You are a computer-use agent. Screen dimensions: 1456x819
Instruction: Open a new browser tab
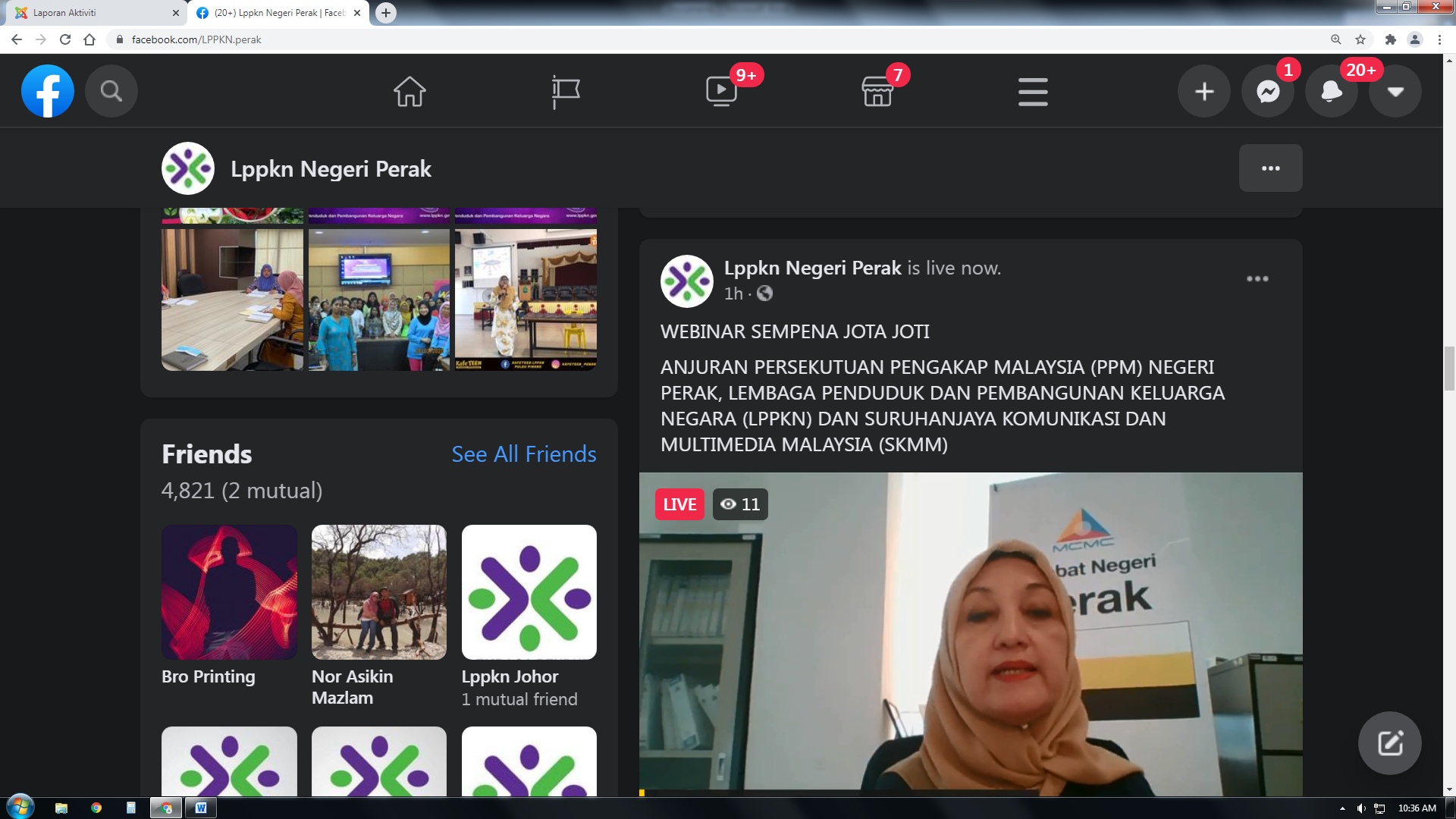pyautogui.click(x=386, y=13)
